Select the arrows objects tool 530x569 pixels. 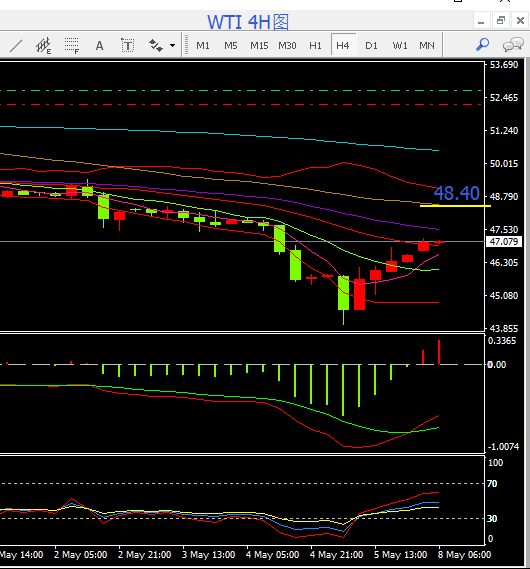pos(156,46)
